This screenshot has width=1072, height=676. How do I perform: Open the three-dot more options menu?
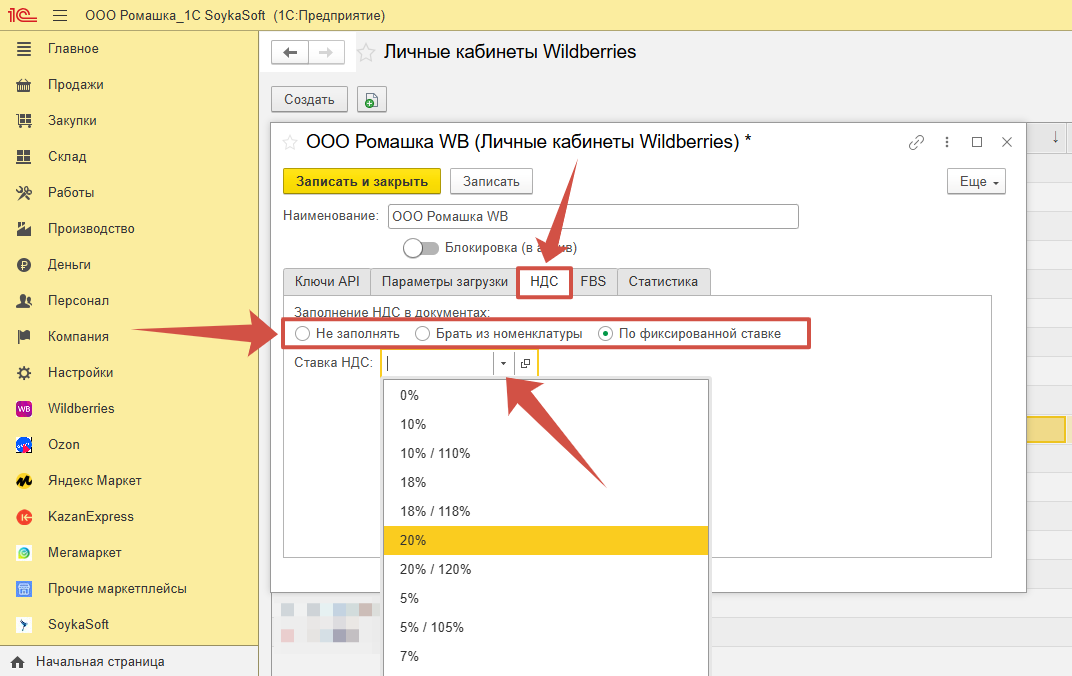coord(947,142)
